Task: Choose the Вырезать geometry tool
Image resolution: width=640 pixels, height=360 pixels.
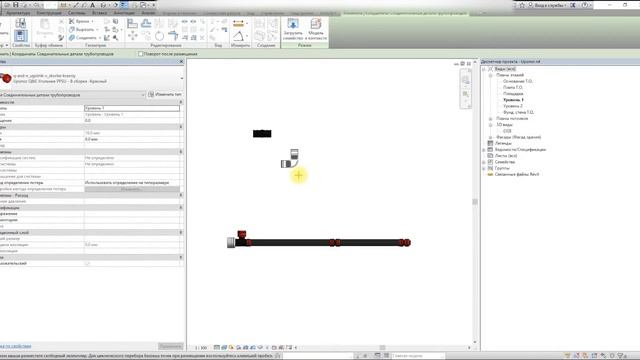Action: click(x=84, y=29)
